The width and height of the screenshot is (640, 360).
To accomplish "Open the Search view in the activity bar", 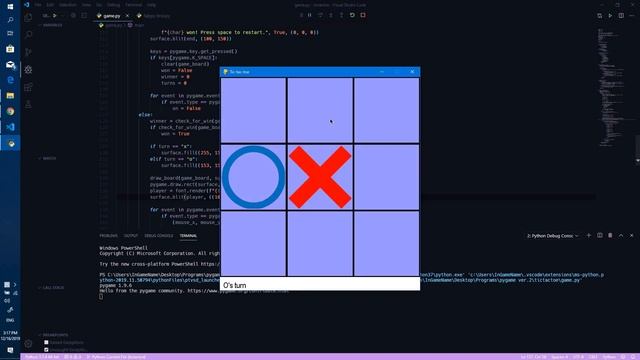I will coord(28,35).
